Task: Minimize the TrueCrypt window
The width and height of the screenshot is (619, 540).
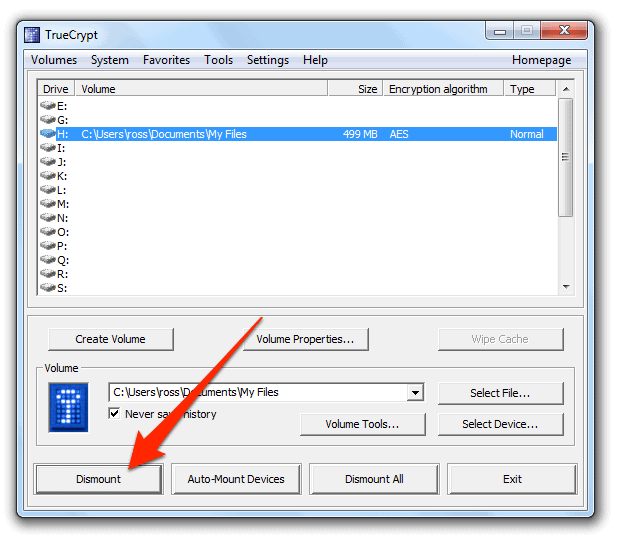Action: coord(500,31)
